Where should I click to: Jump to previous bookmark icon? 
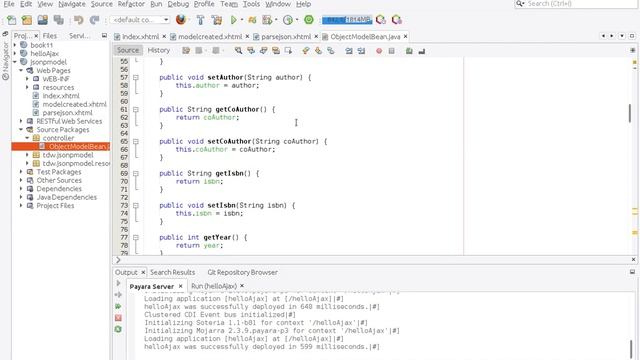pyautogui.click(x=306, y=51)
